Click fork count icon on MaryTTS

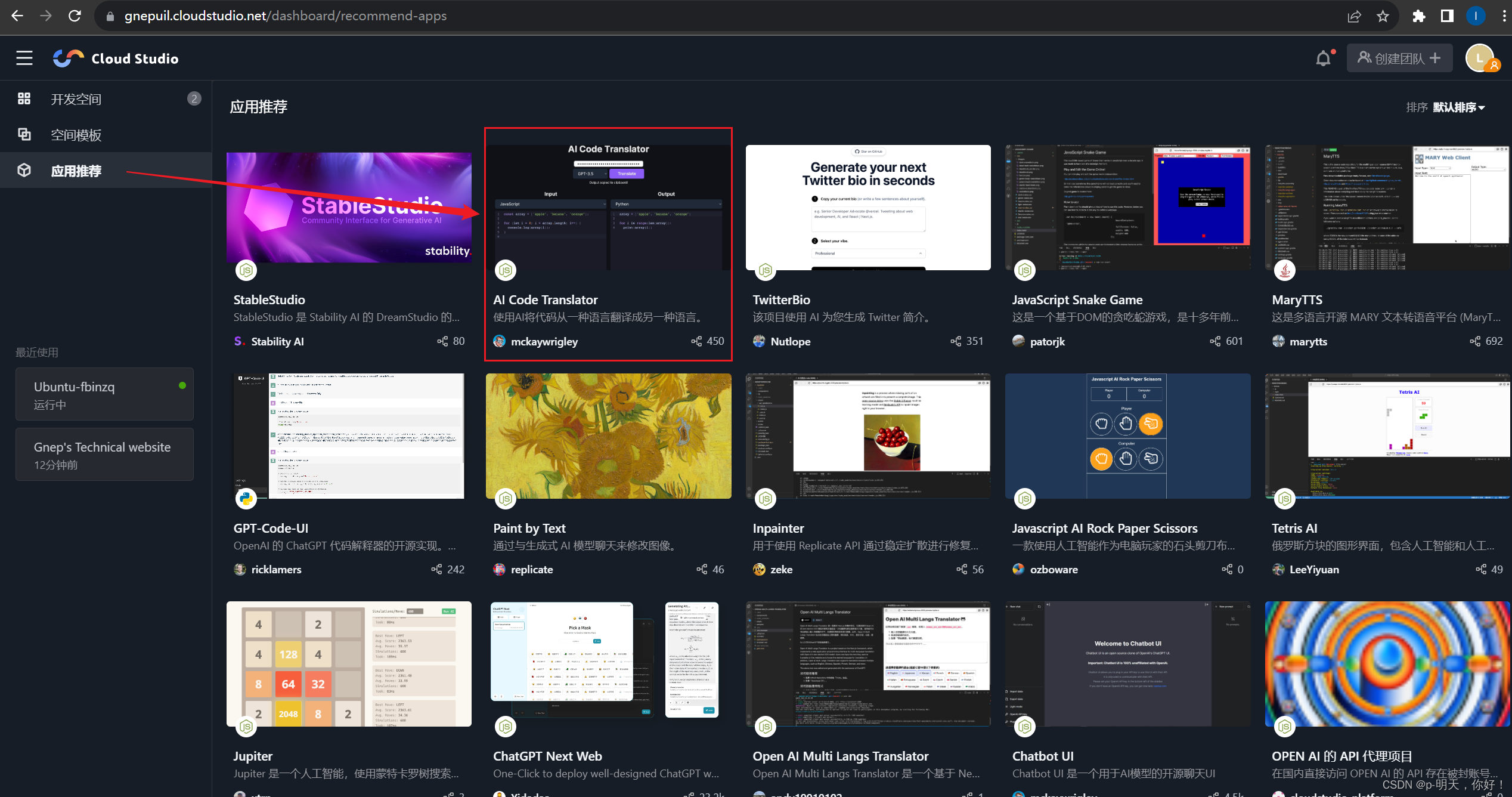pyautogui.click(x=1475, y=341)
